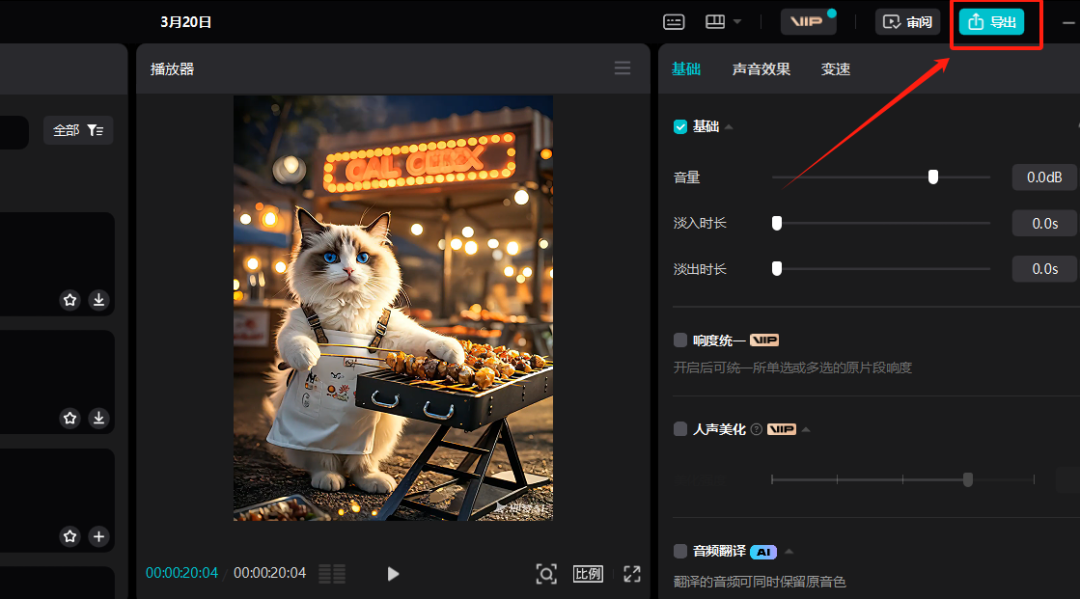Collapse the 基础 section arrow
Screen dimensions: 1080x599
click(x=729, y=127)
